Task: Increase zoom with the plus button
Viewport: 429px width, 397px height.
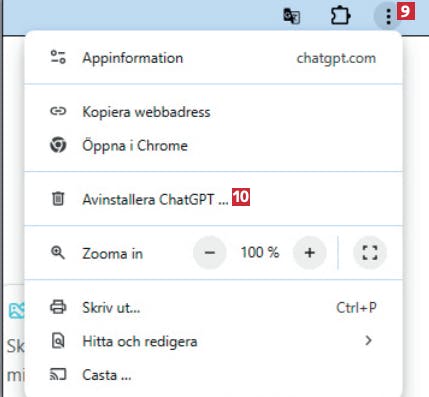Action: [x=310, y=253]
